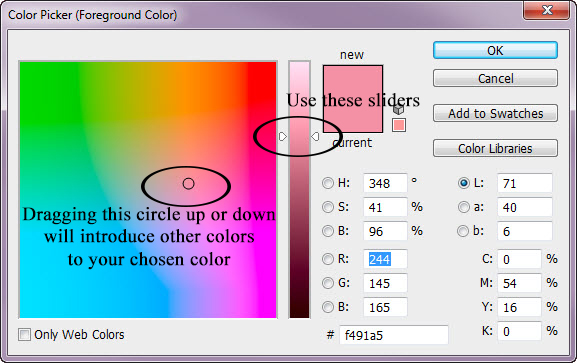Click the G field showing 145

pos(385,283)
